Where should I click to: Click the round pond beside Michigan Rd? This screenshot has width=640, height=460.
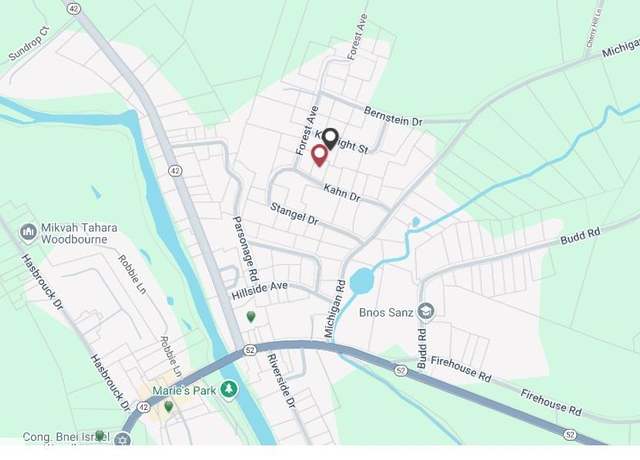[x=362, y=281]
